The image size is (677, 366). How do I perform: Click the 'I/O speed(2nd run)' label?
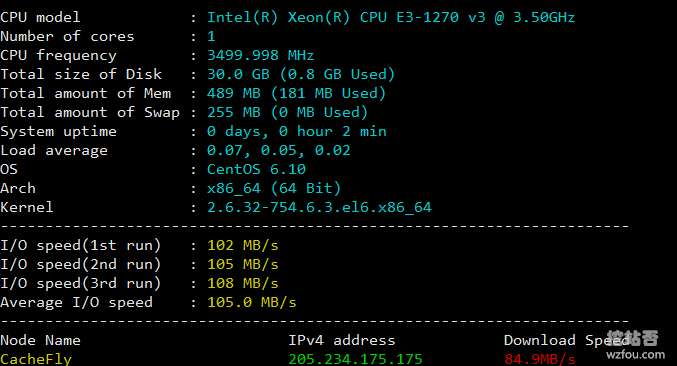(x=81, y=264)
